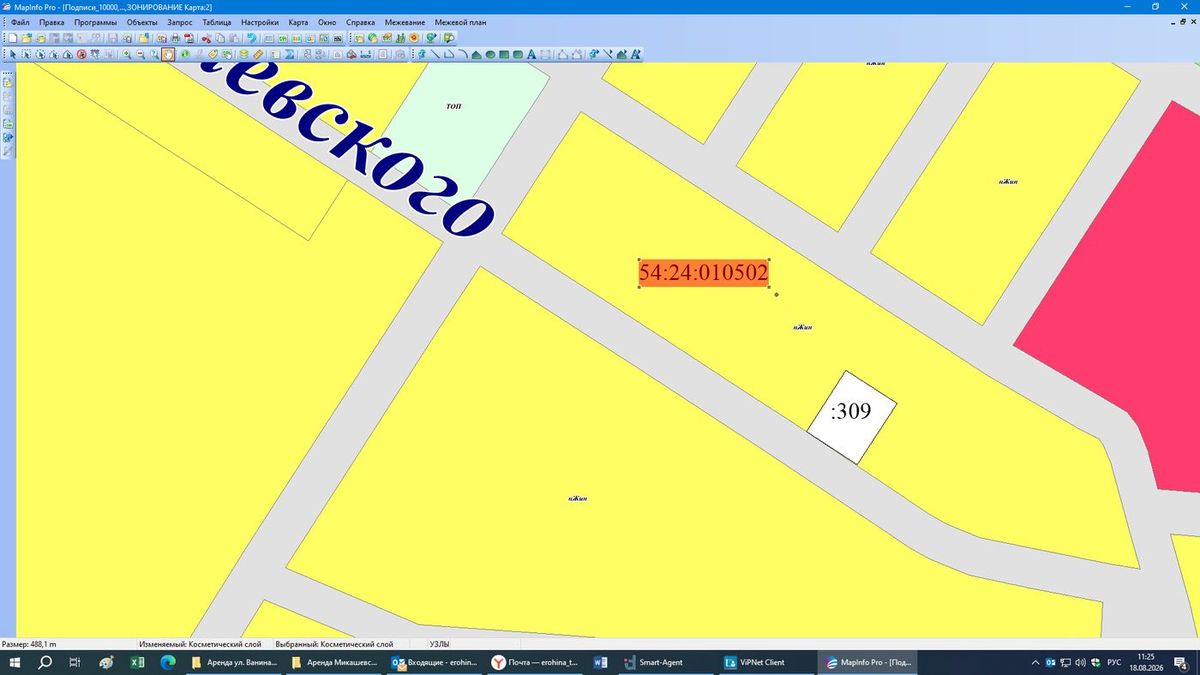Click the globe with arrow toolbar icon
Viewport: 1200px width, 675px height.
pos(430,38)
